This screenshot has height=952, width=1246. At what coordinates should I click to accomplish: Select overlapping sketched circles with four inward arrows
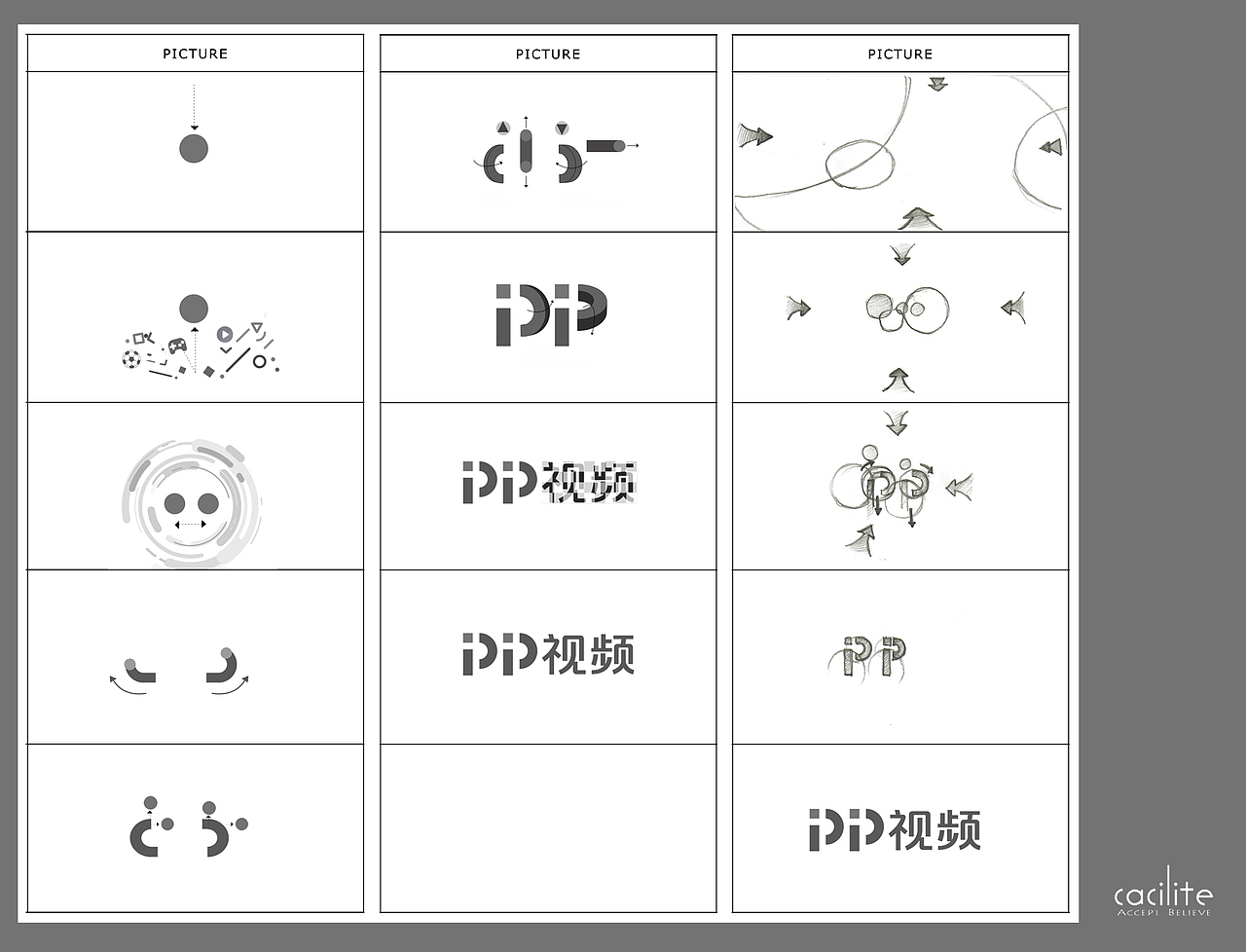click(900, 317)
